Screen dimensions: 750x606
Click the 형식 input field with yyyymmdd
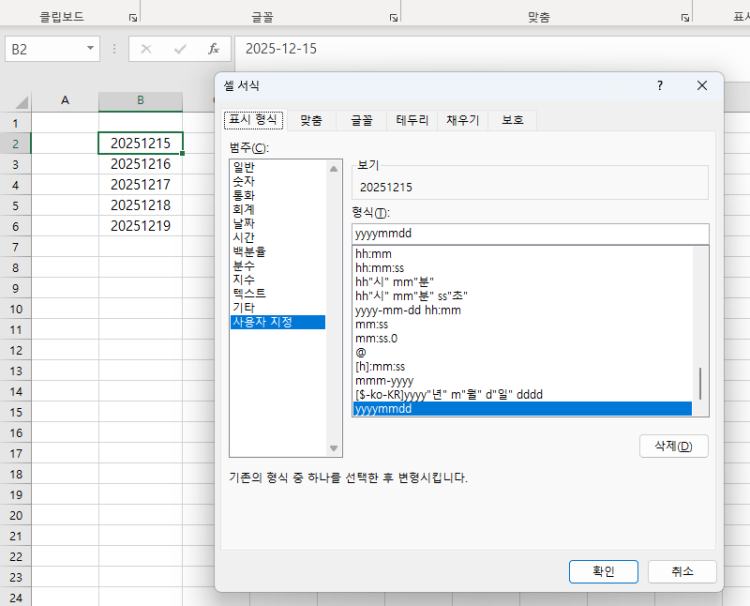click(x=530, y=233)
